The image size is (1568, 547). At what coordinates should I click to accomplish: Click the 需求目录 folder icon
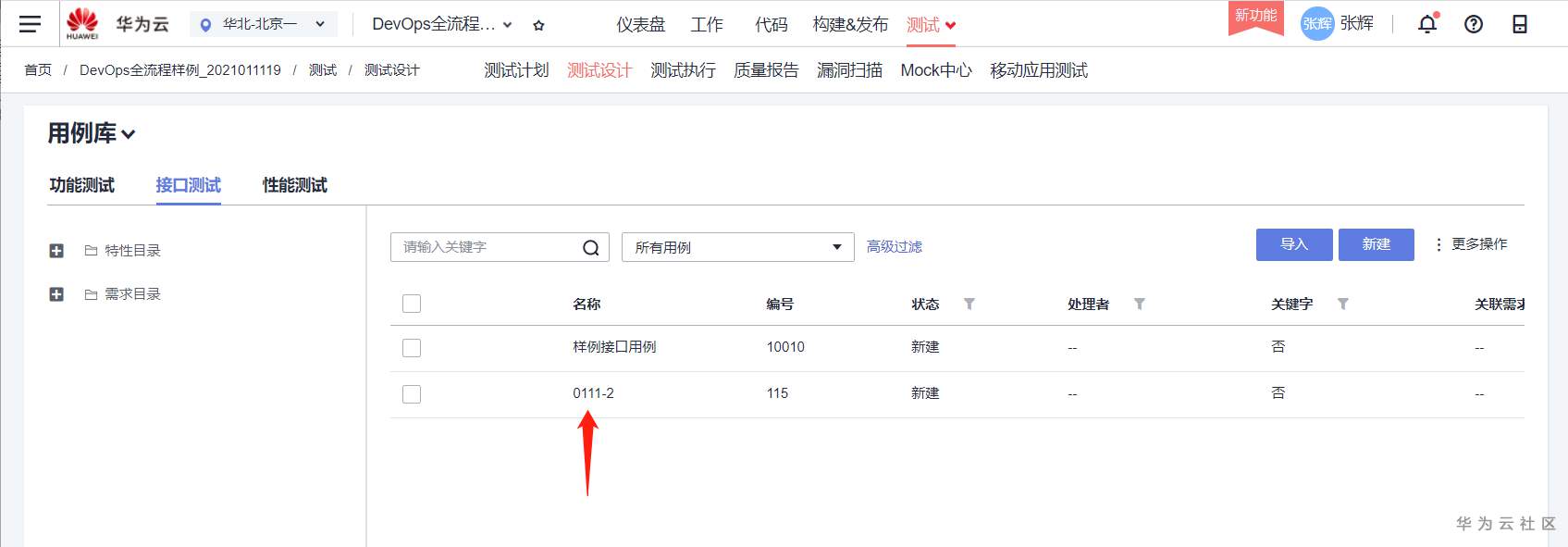91,294
